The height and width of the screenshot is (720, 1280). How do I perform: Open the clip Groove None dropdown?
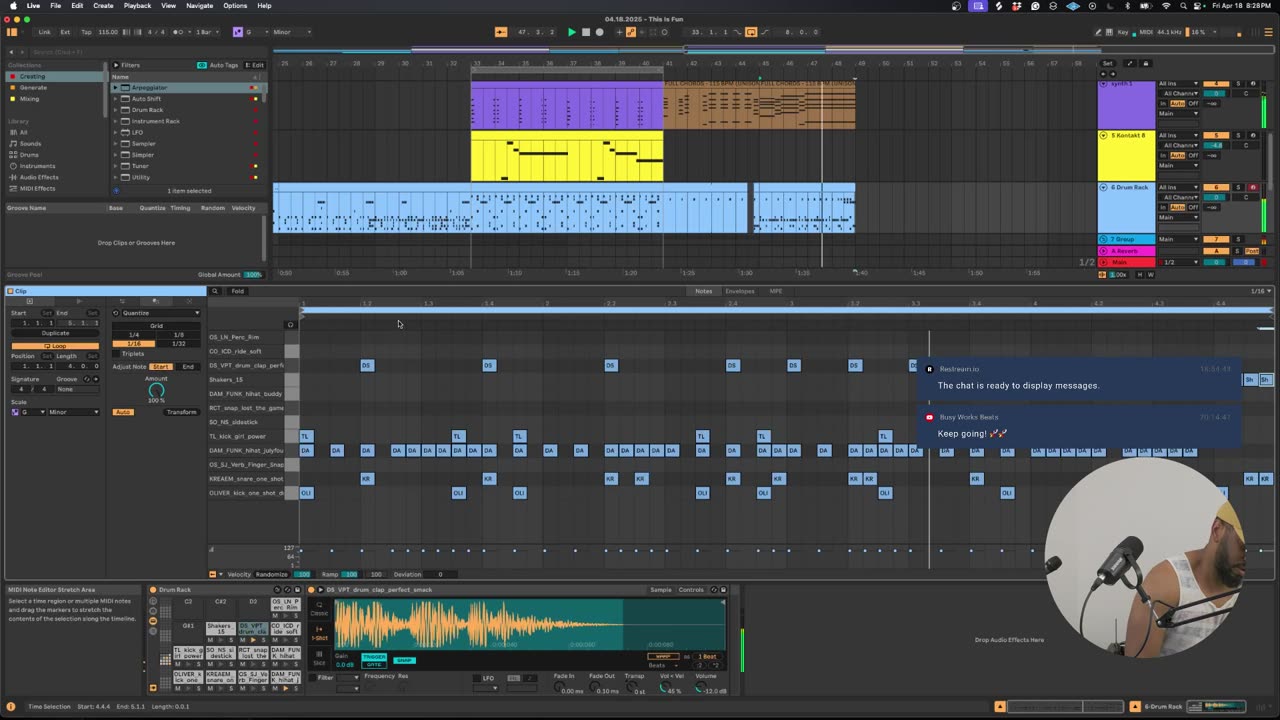tap(76, 389)
